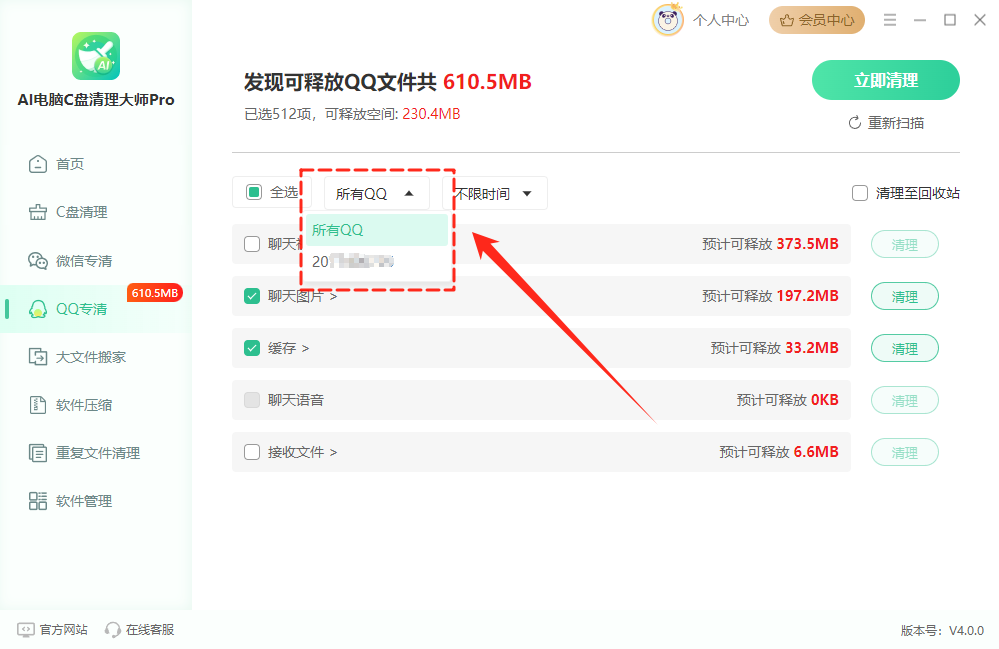Click 清理 for 聊天语音 row

(x=905, y=401)
